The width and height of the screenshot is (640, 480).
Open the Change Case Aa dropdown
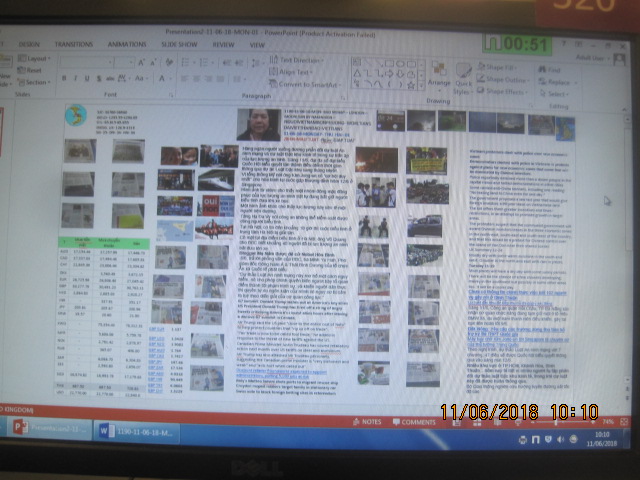point(141,78)
